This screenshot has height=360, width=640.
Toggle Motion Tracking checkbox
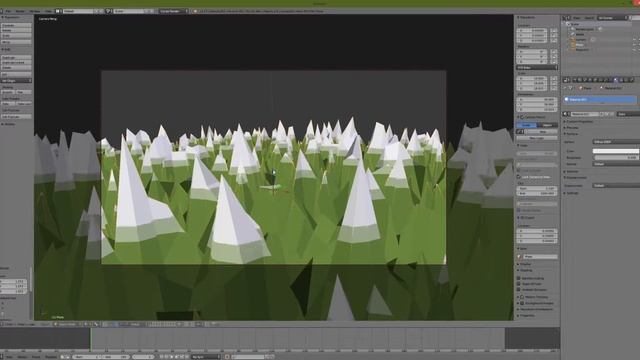[x=522, y=297]
